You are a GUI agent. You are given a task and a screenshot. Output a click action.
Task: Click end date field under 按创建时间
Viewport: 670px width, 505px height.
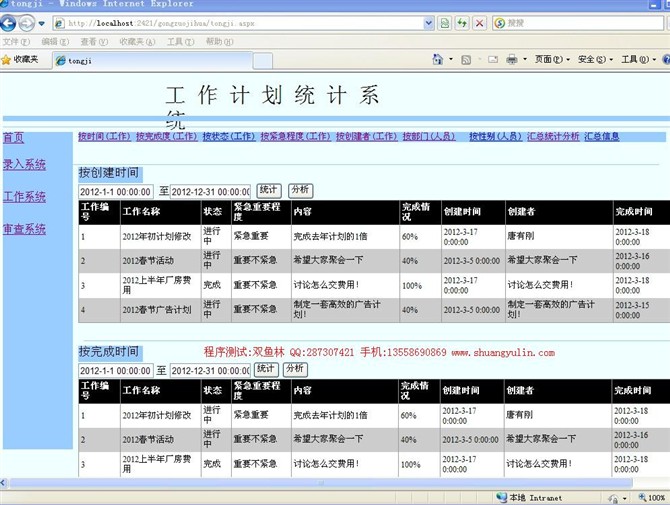[210, 192]
